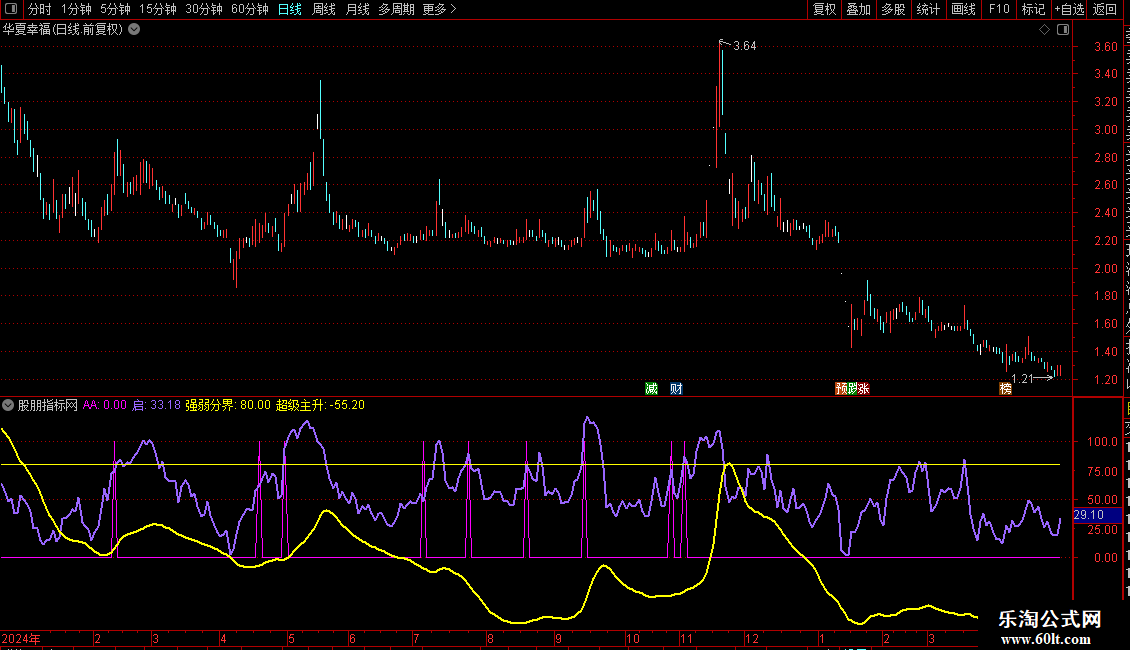
Task: Click the 1.21 low price label
Action: (x=1022, y=379)
